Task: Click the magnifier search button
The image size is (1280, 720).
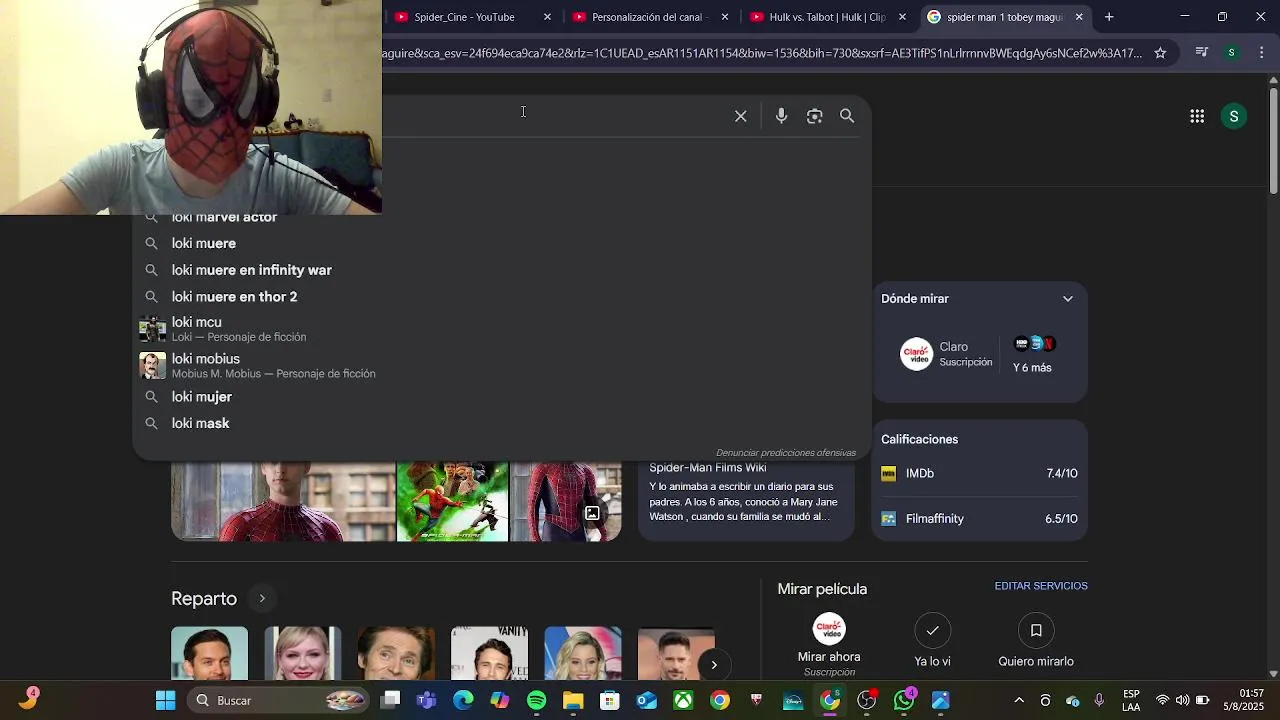Action: [847, 116]
